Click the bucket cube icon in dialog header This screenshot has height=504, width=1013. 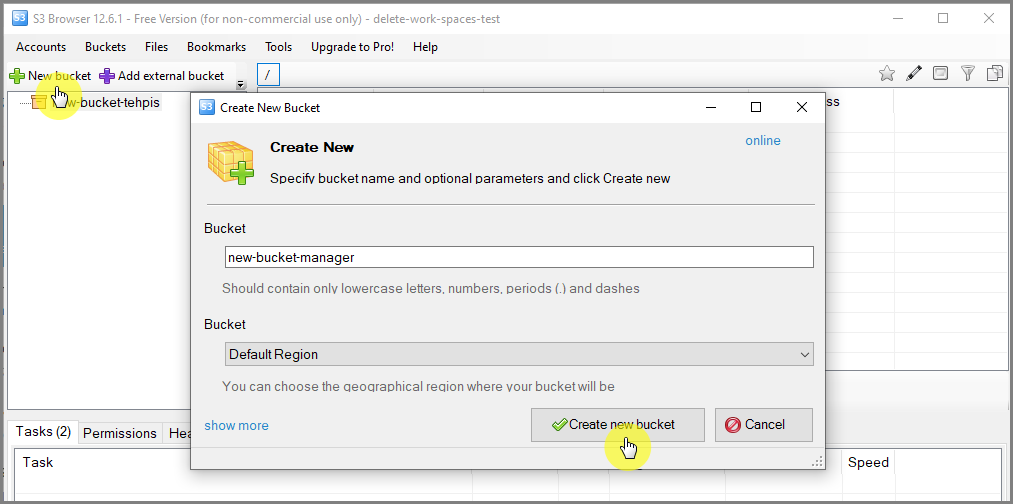(230, 162)
